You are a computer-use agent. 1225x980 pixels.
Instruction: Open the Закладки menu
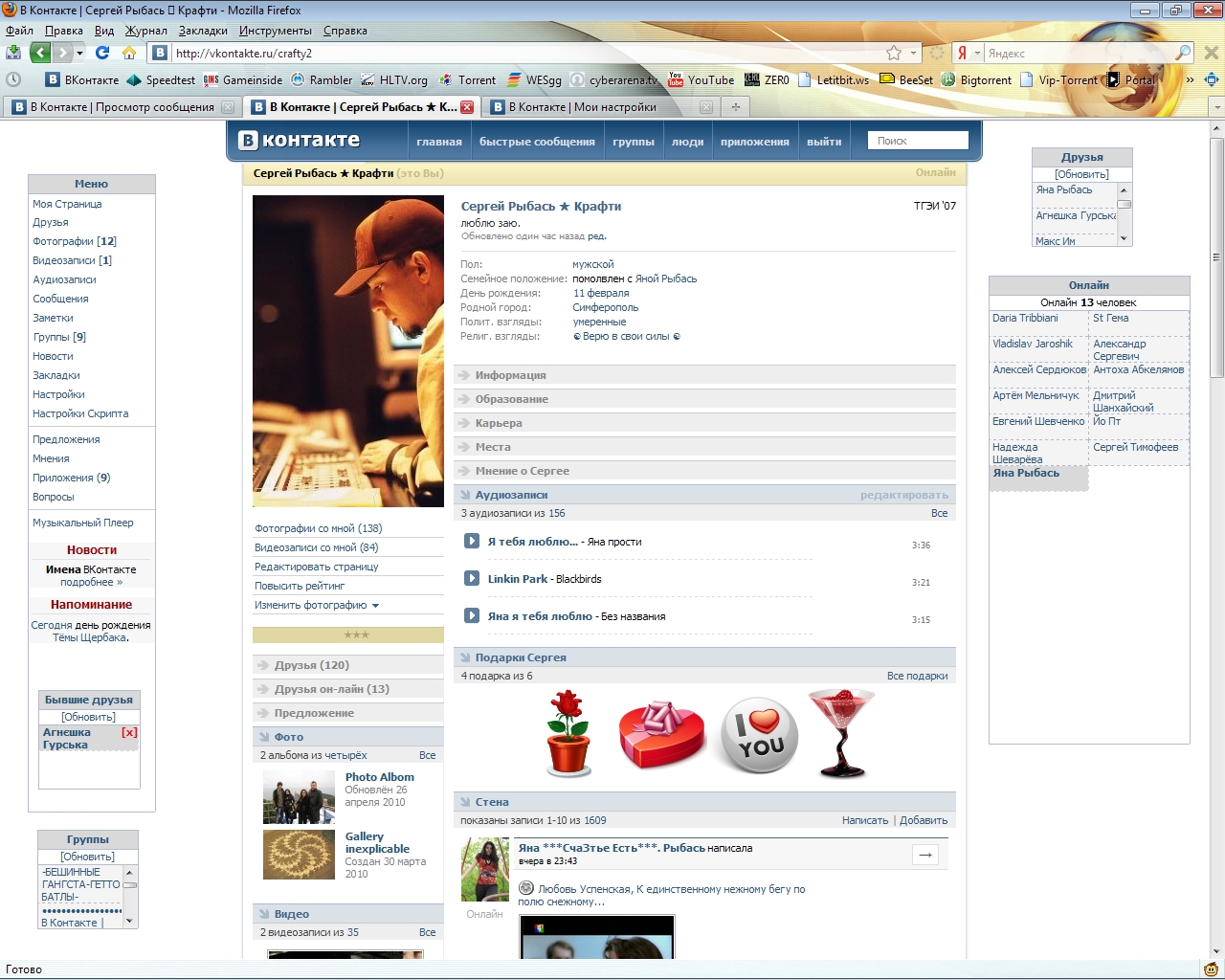[203, 31]
